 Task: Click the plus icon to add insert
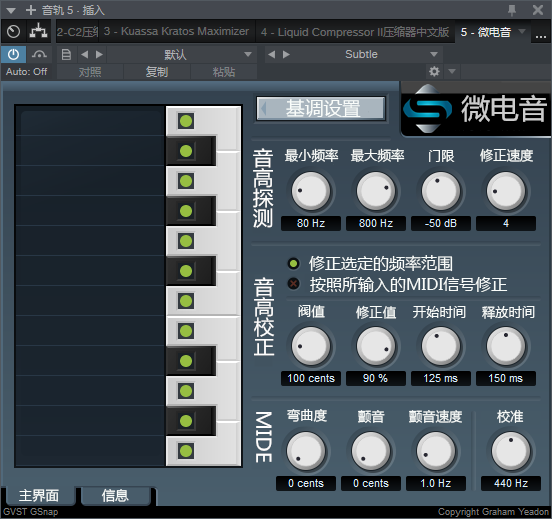point(31,10)
